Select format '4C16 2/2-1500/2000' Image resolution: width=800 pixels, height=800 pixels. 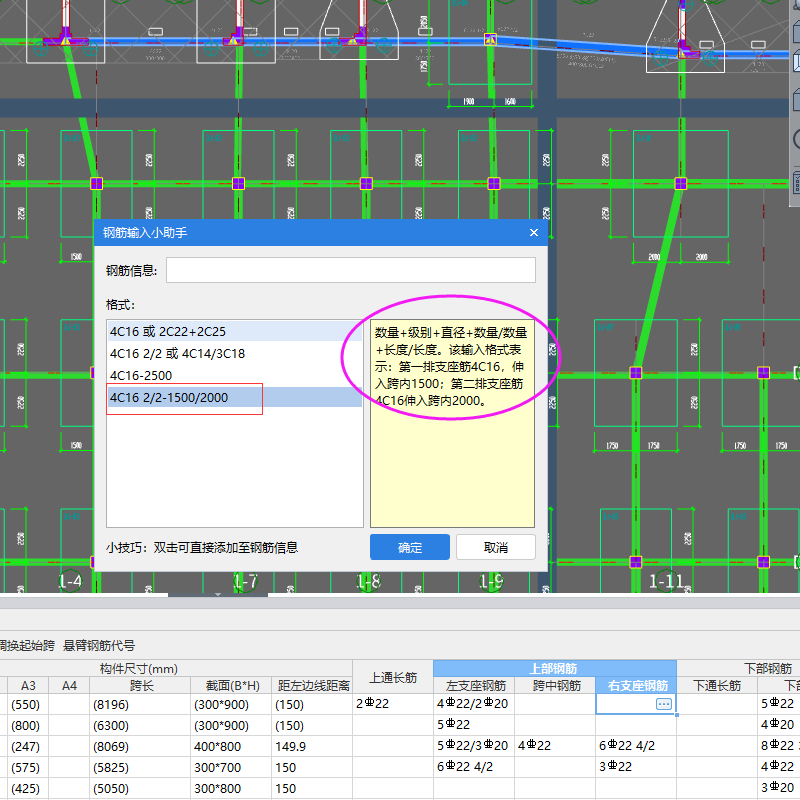coord(234,397)
